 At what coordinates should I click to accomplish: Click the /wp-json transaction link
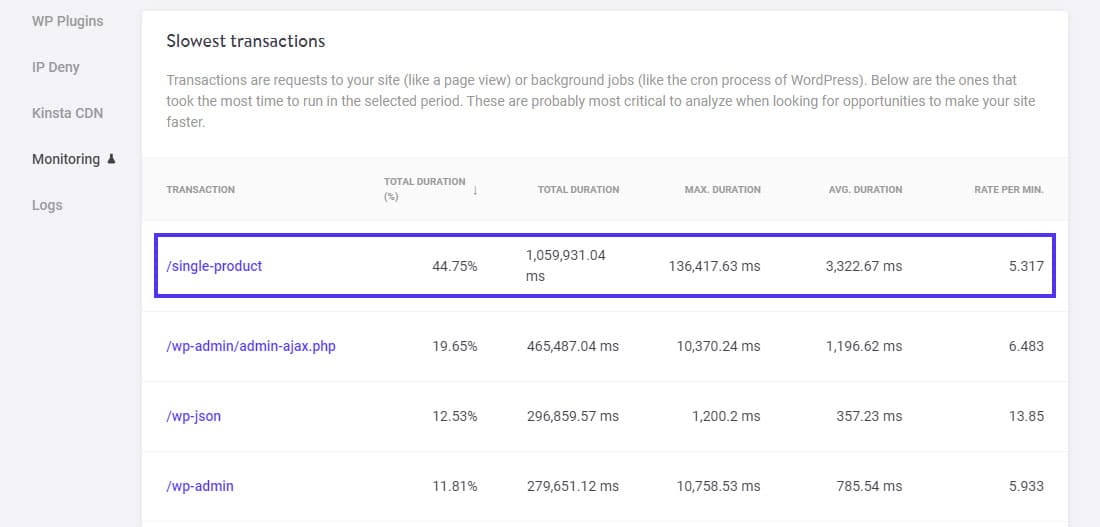coord(193,416)
